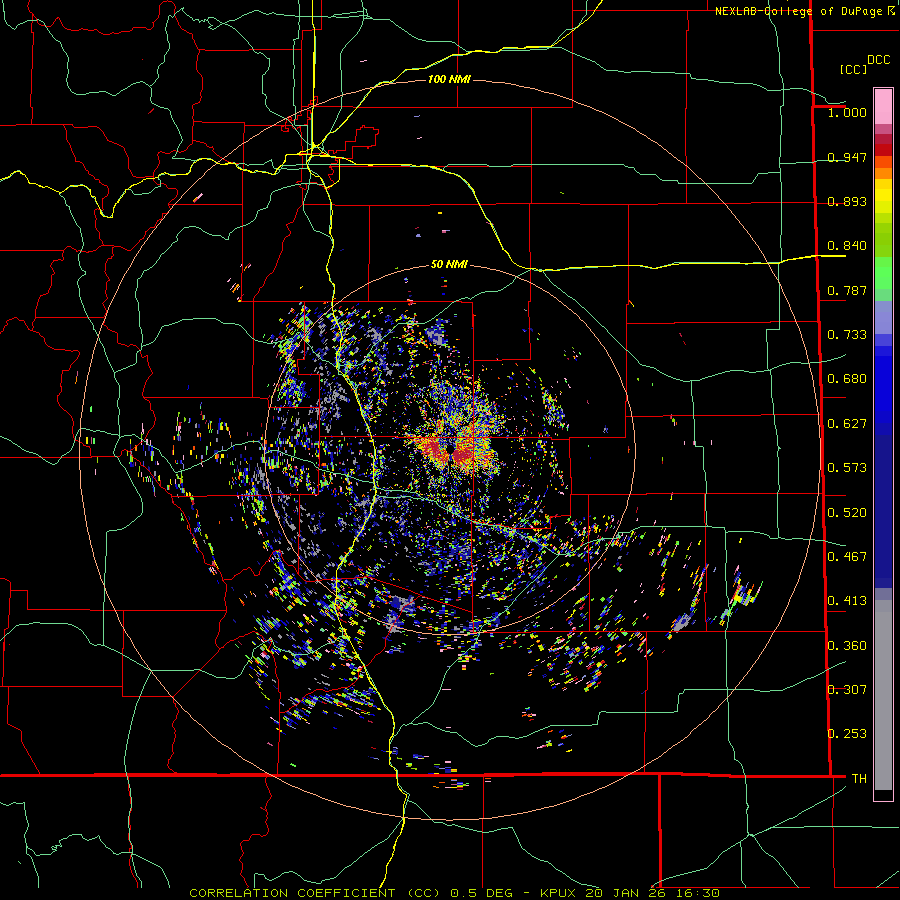The image size is (900, 900).
Task: Click the DCC label above the color scale
Action: [878, 60]
